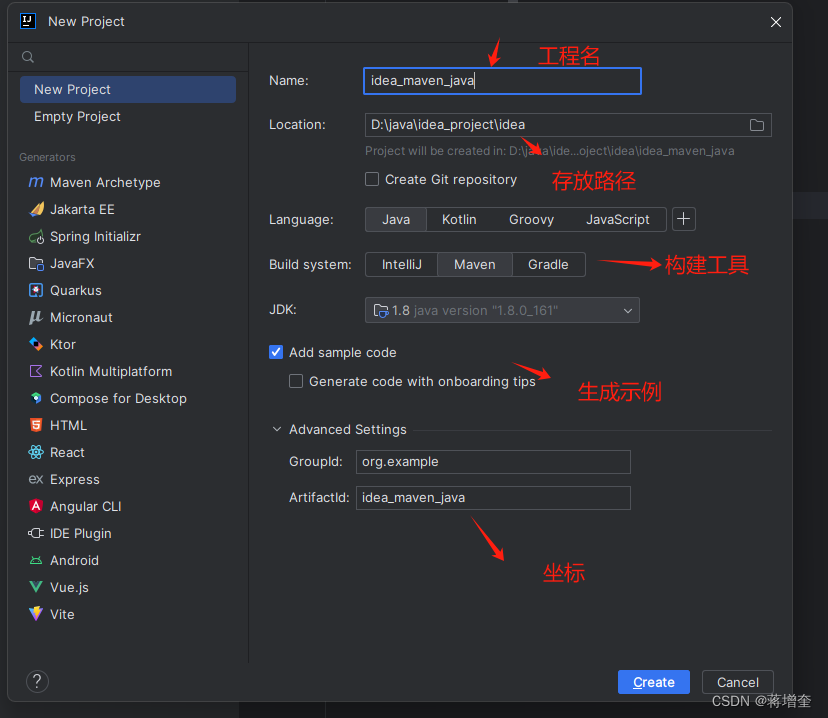This screenshot has width=828, height=718.
Task: Click Jakarta EE label text
Action: click(x=82, y=210)
